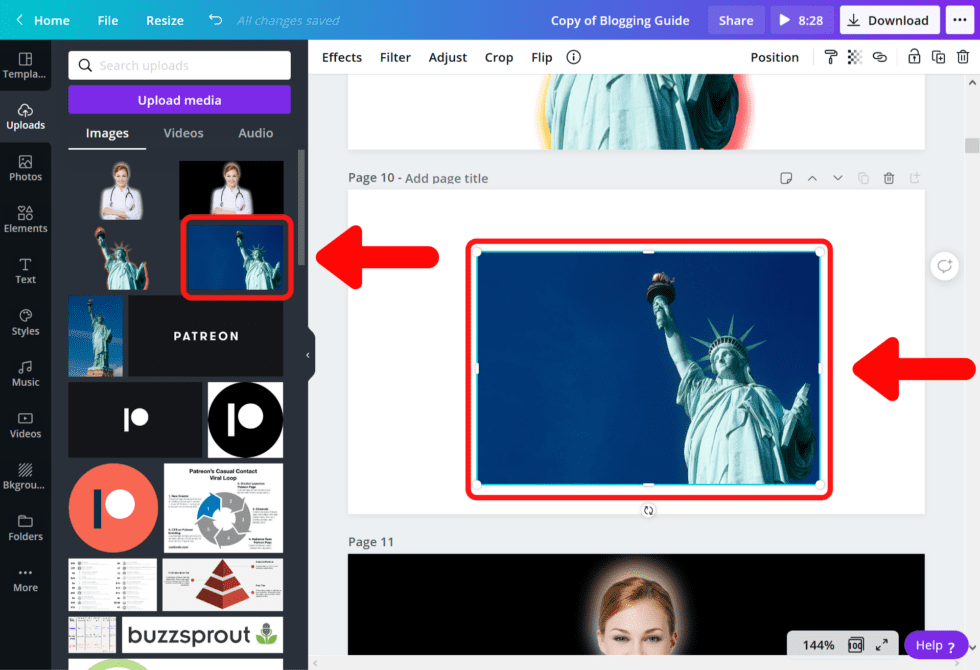Open the Elements sidebar panel

pos(25,219)
